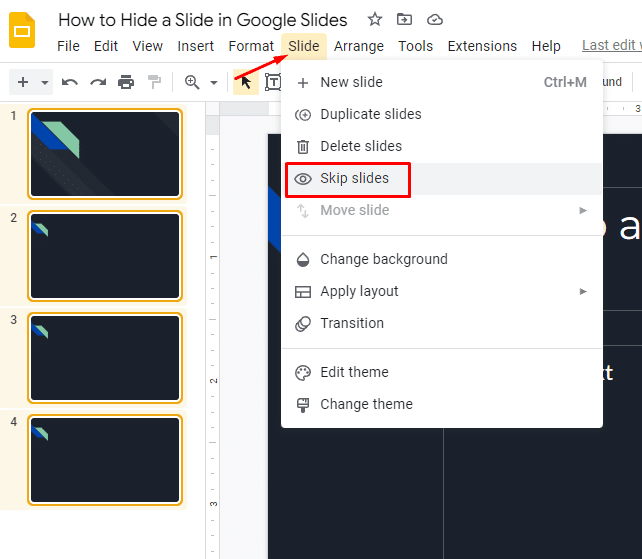
Task: Expand the Apply layout submenu arrow
Action: pos(583,292)
